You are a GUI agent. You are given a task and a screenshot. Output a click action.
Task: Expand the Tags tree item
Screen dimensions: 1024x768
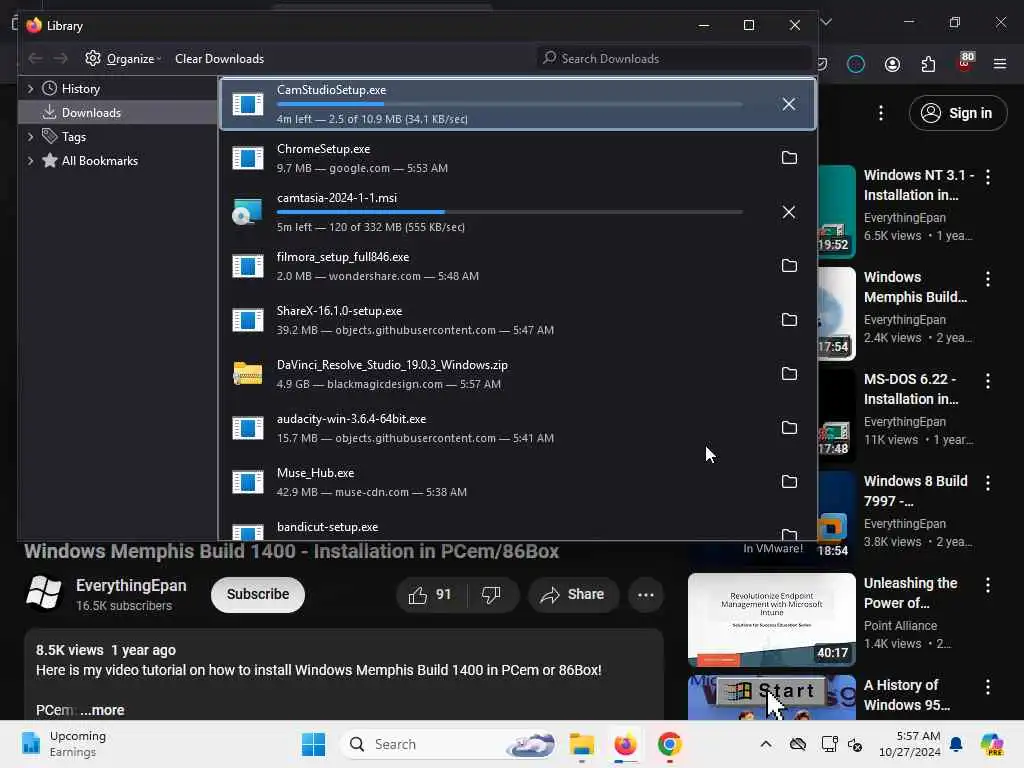(x=30, y=136)
